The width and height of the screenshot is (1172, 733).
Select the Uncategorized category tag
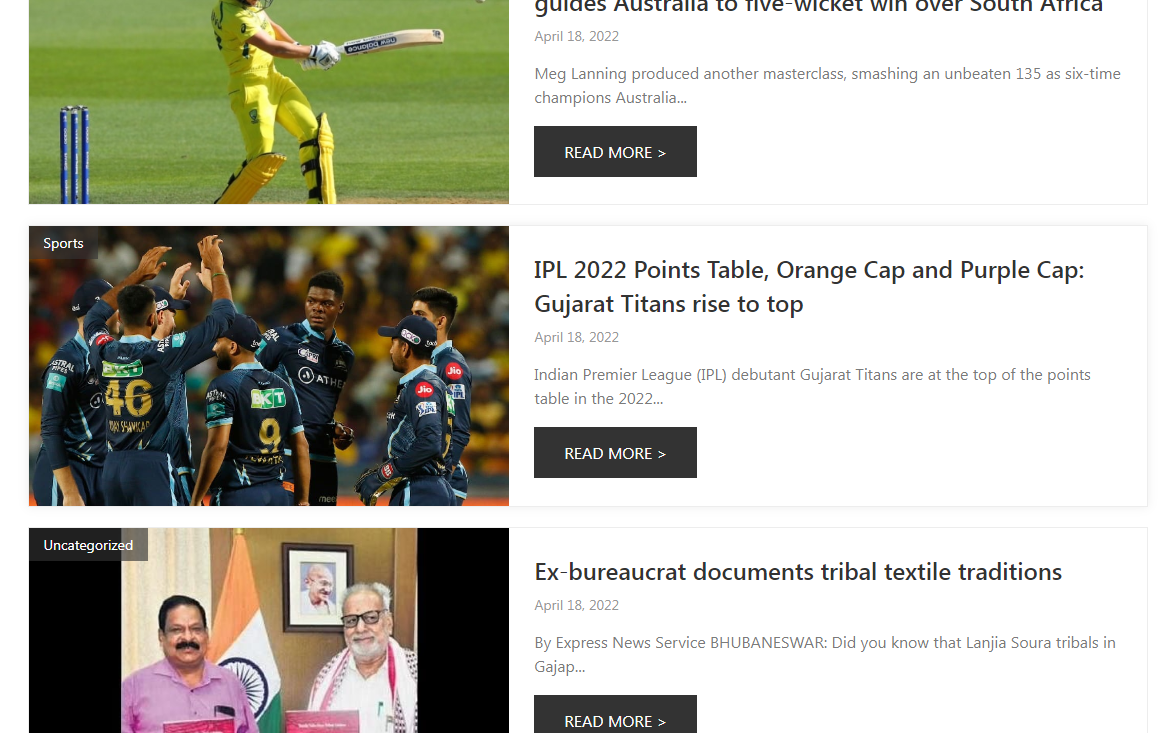(x=88, y=545)
